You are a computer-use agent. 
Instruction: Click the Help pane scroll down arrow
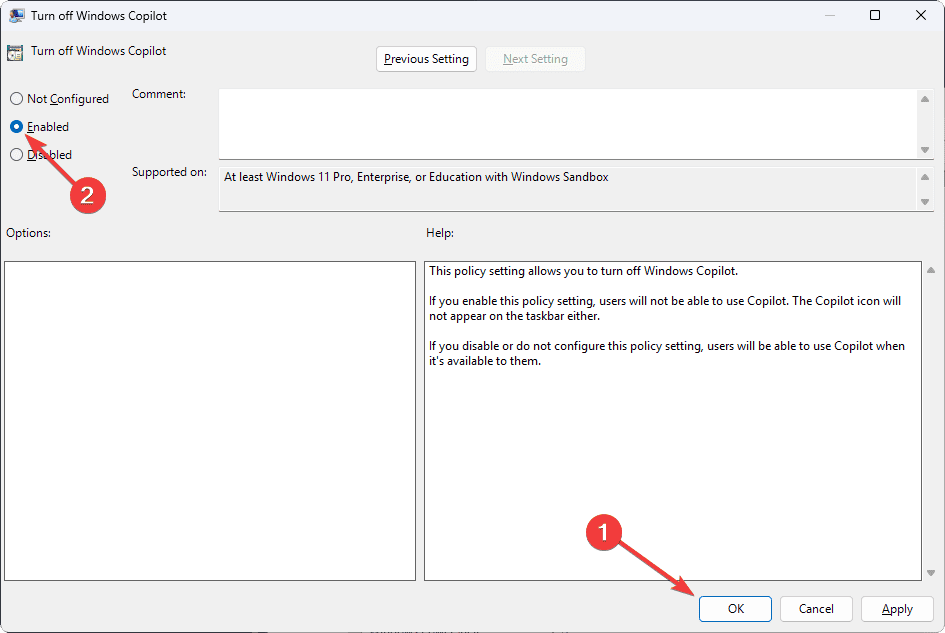pos(931,573)
